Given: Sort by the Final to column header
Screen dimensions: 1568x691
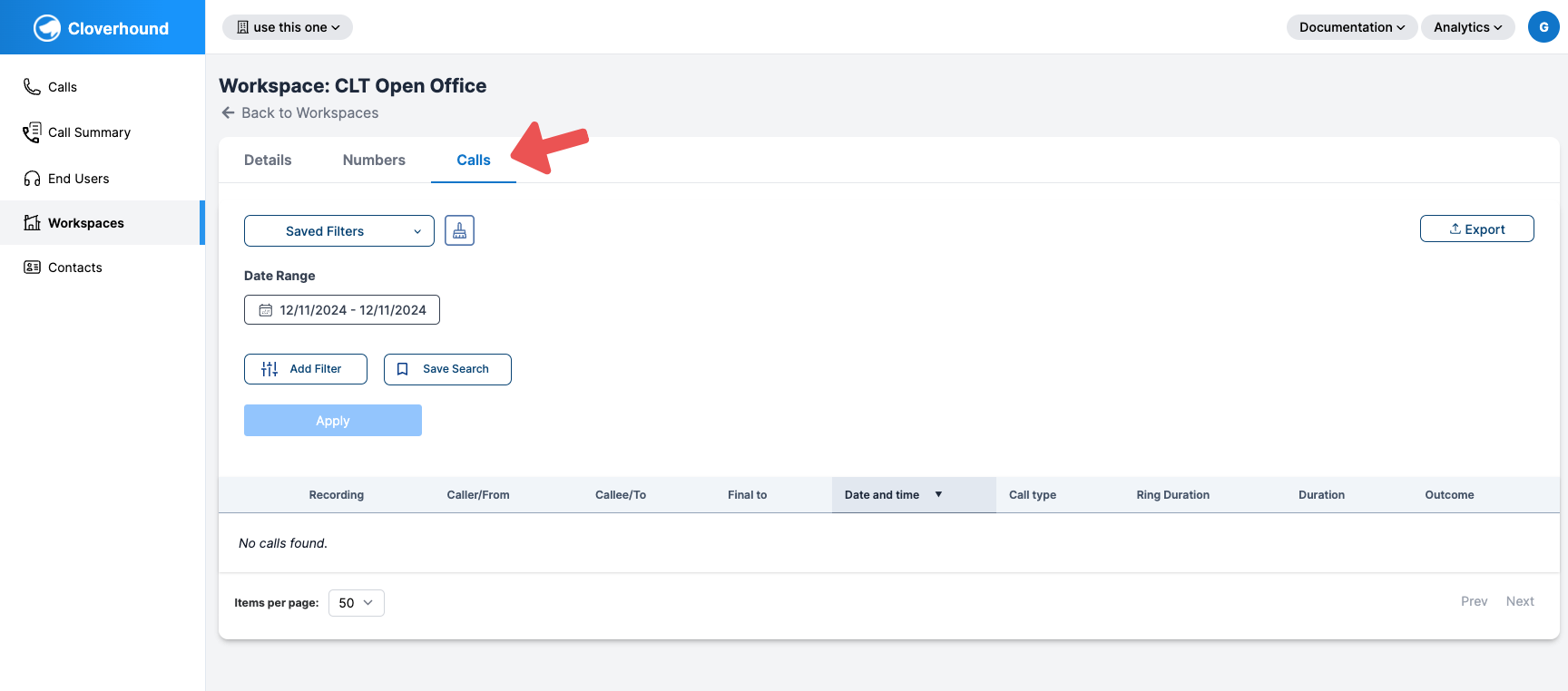Looking at the screenshot, I should (748, 494).
